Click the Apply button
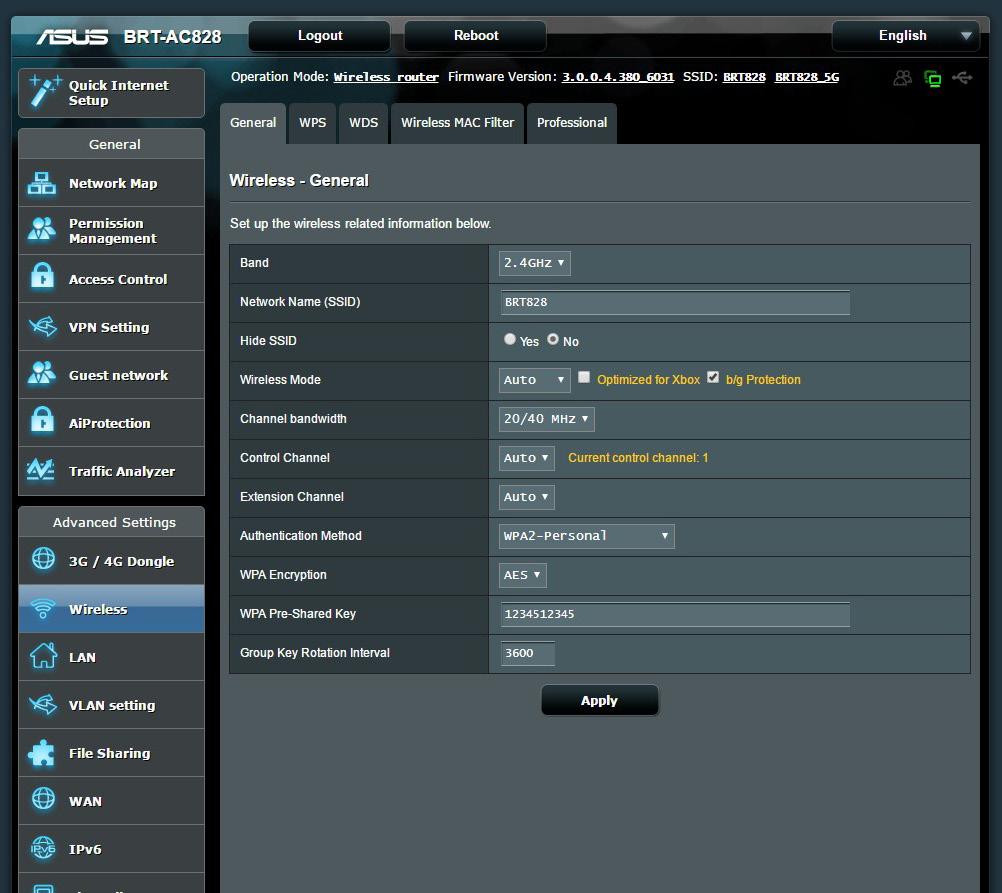Viewport: 1002px width, 893px height. 599,701
